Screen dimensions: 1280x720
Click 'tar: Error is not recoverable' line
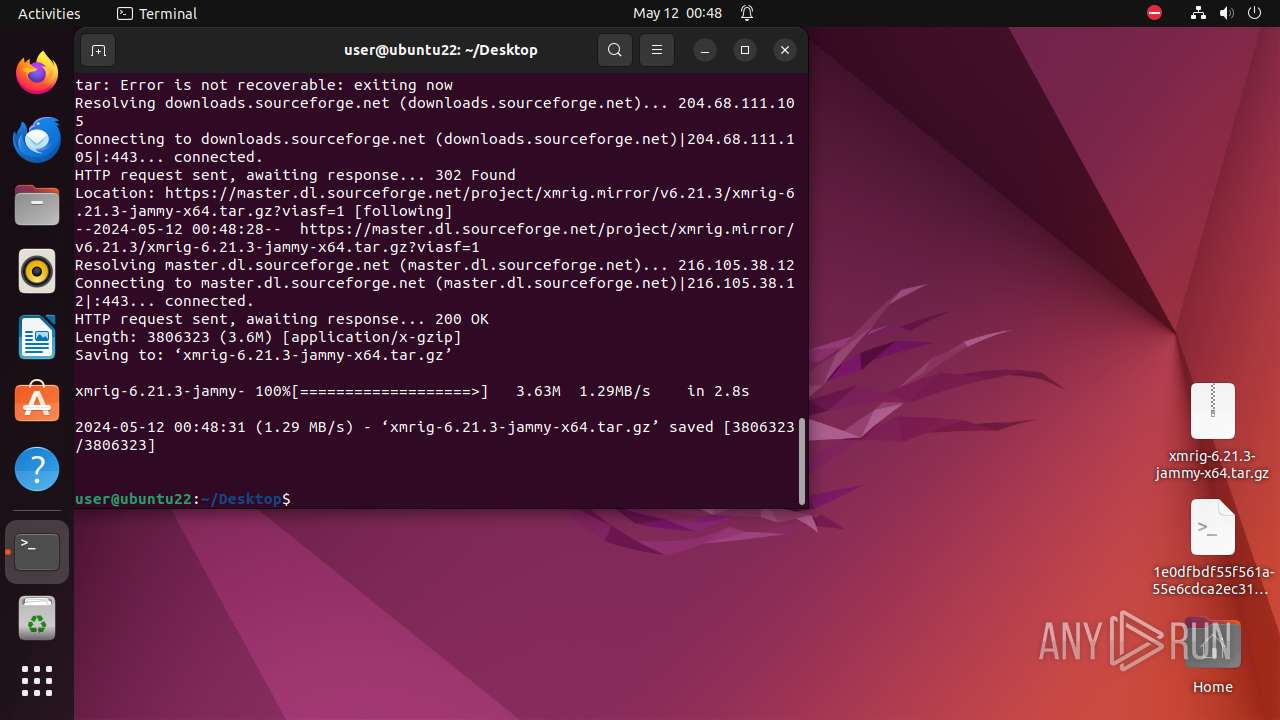[x=264, y=85]
